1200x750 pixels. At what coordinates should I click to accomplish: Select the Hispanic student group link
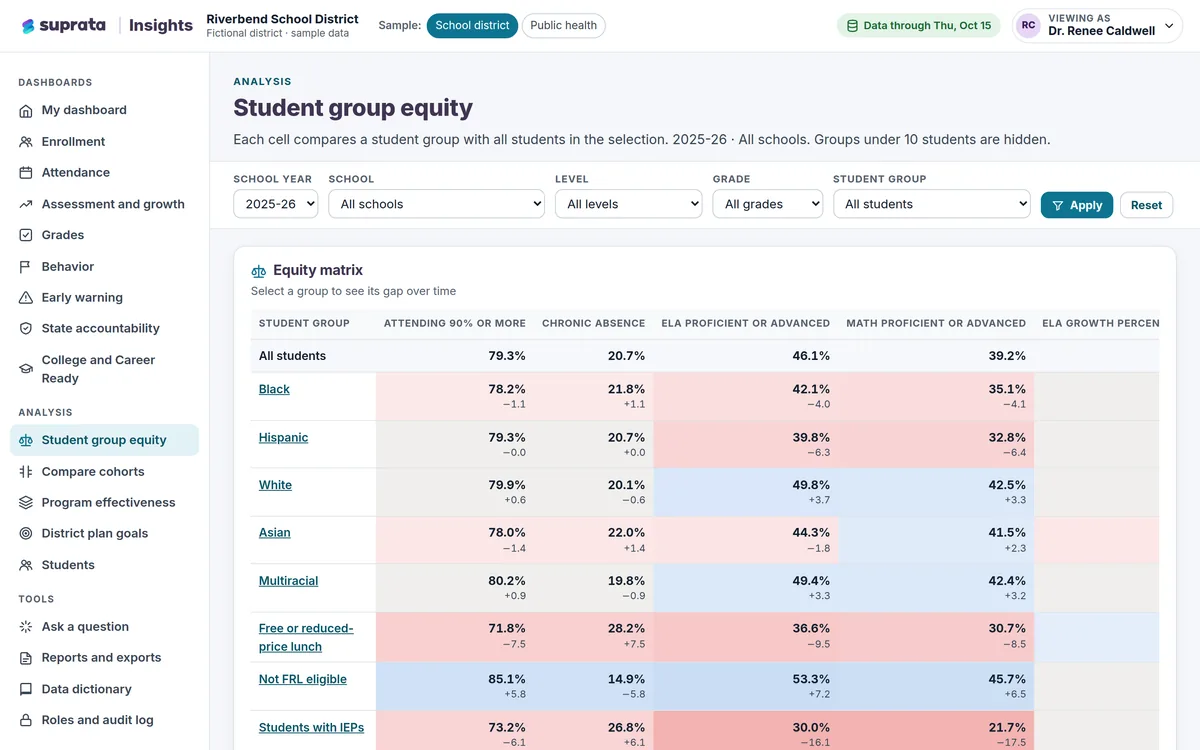pos(283,438)
